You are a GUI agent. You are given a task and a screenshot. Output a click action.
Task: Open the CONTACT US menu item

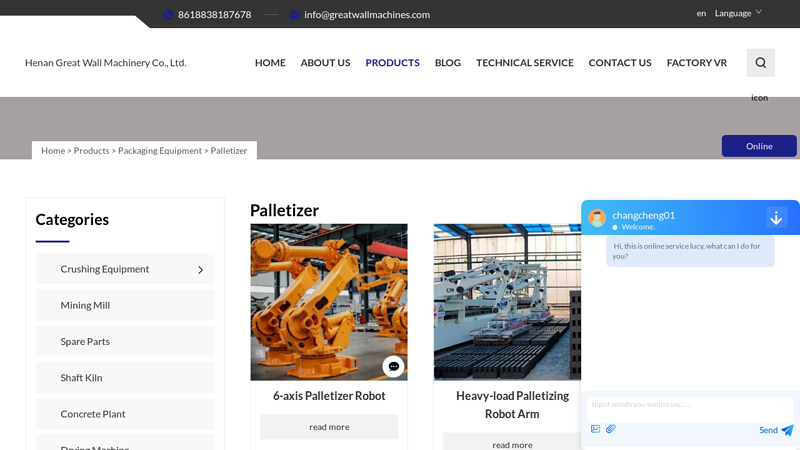620,63
